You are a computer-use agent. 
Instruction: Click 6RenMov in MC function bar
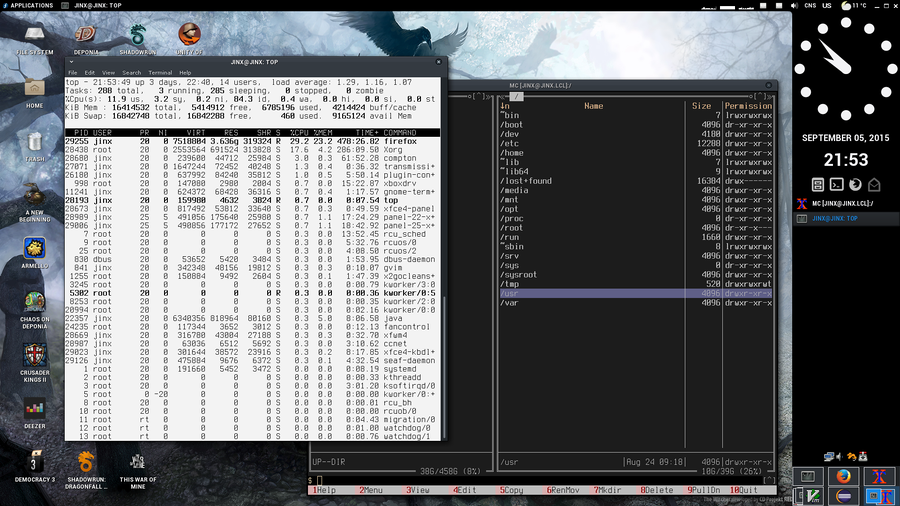(563, 491)
